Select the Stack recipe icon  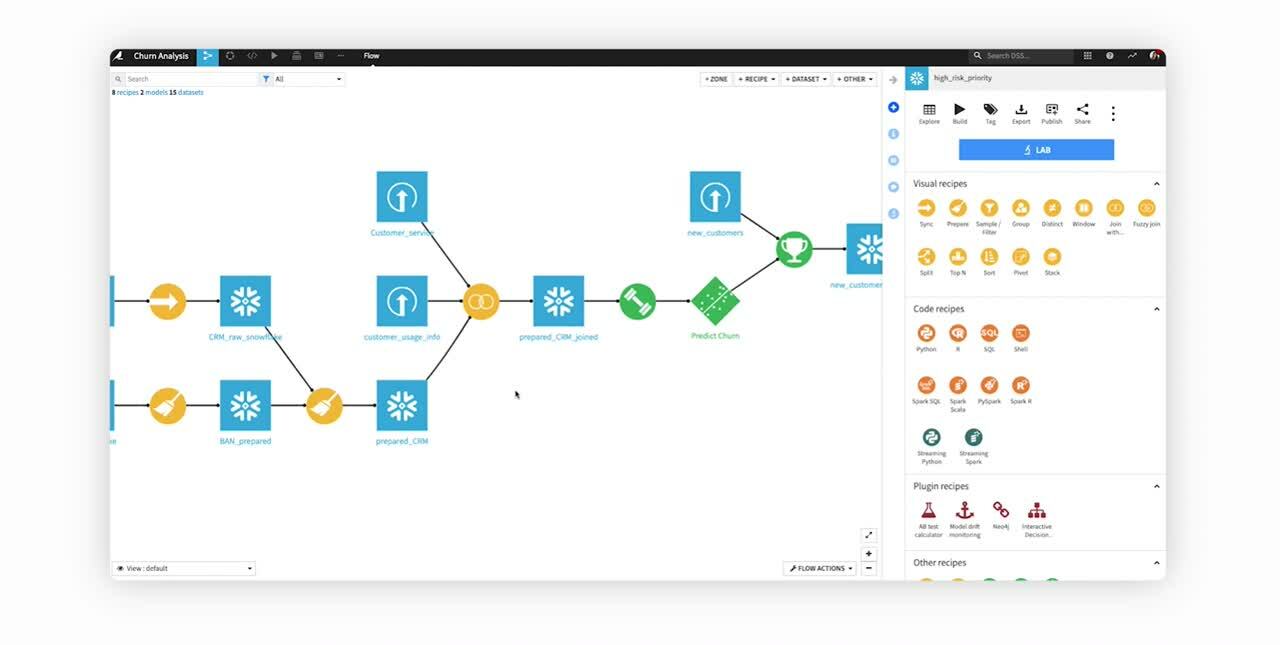1052,257
